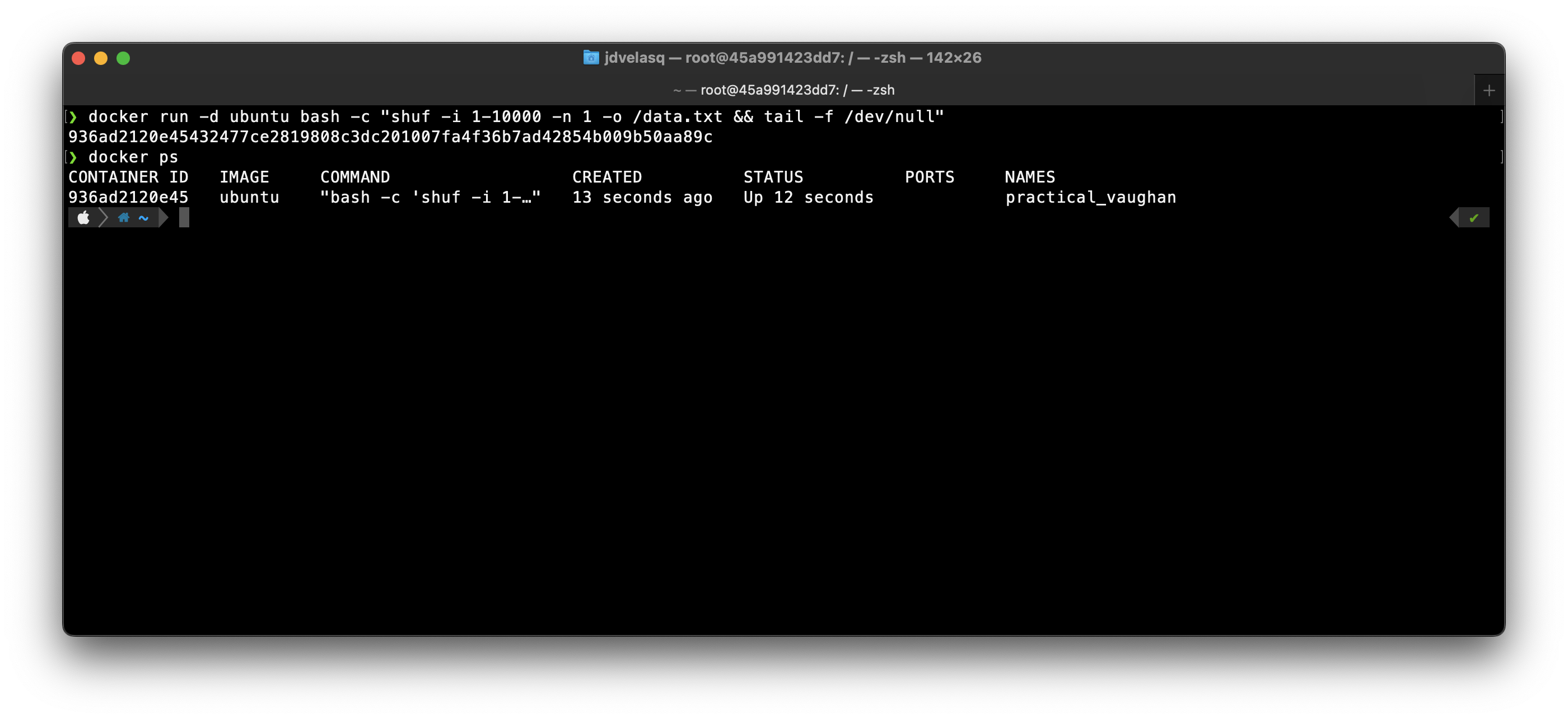Screen dimensions: 1568x719
Task: Click the COMMAND column header
Action: (x=355, y=176)
